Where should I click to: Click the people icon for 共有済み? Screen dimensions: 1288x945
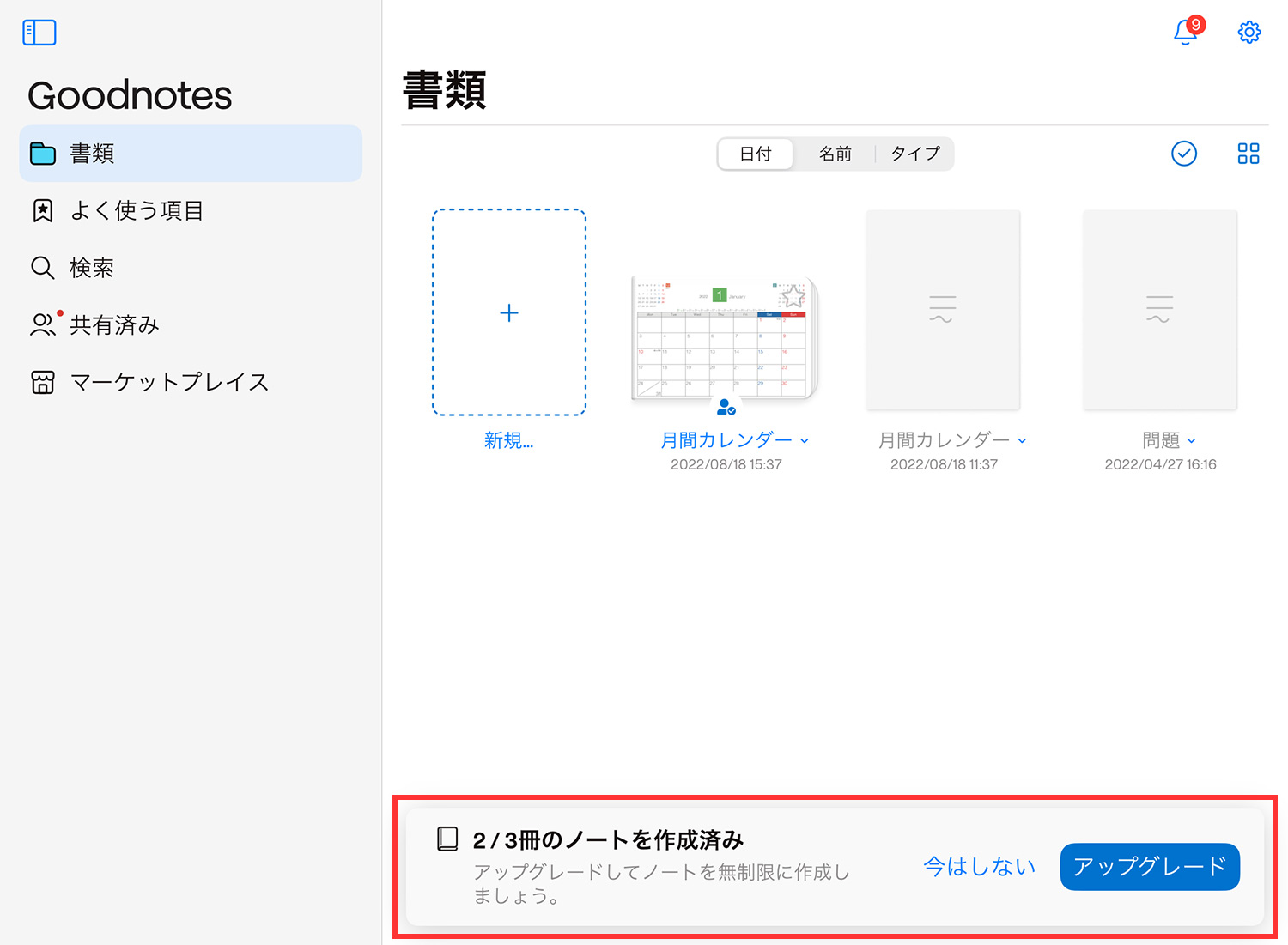[x=44, y=324]
